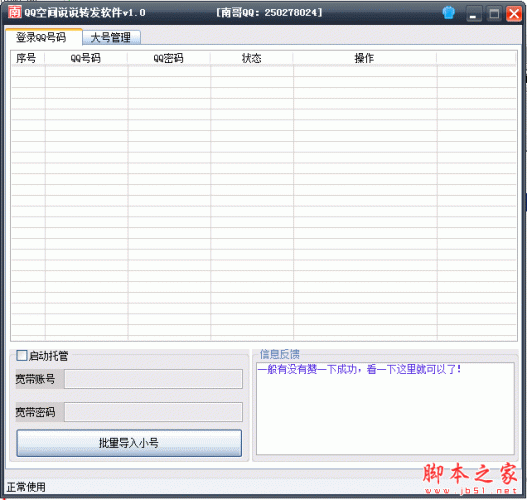Click the 南哥QQ: 250278024 title text

click(269, 13)
